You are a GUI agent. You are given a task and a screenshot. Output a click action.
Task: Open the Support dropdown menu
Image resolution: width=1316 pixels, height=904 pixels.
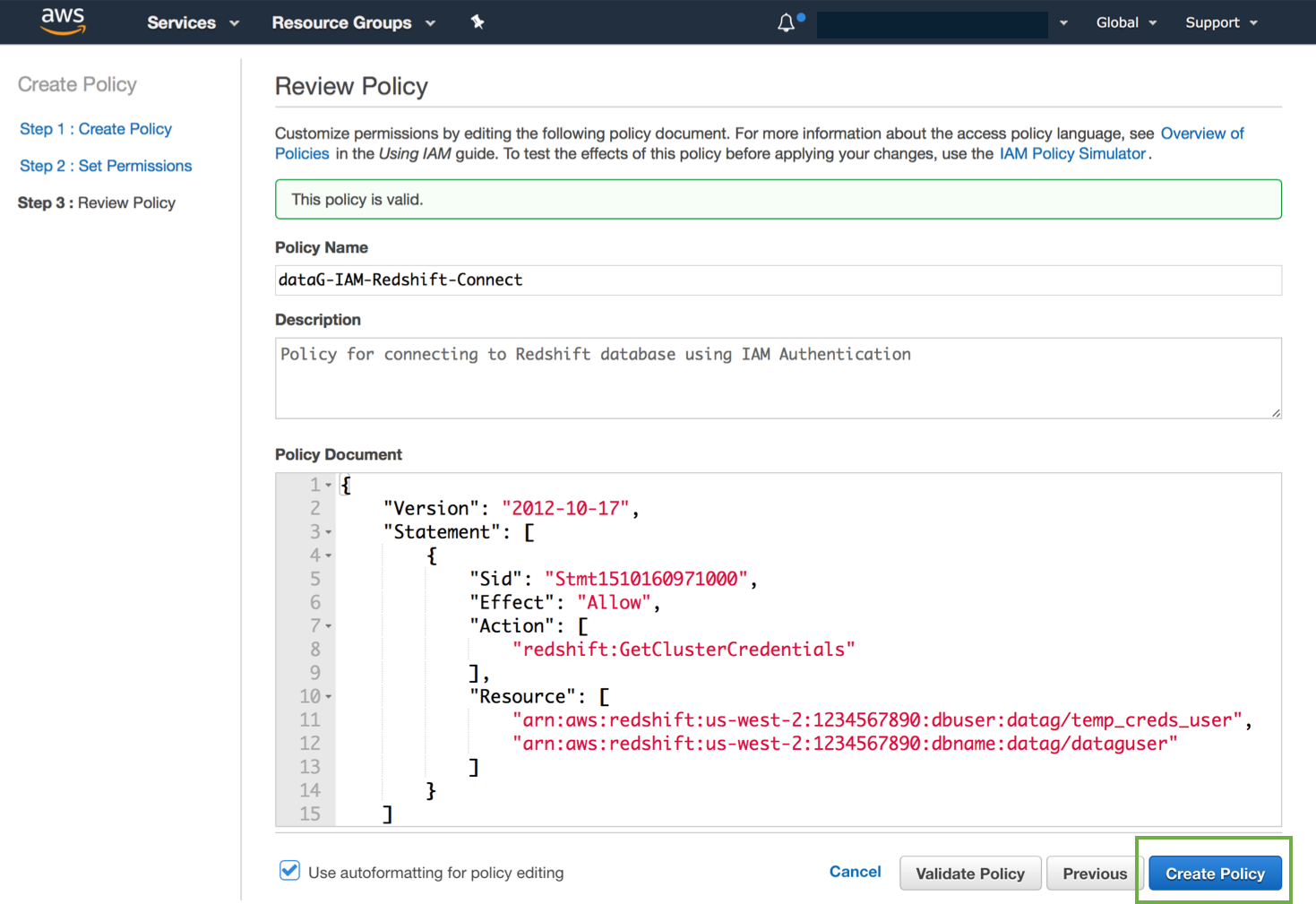pos(1221,22)
